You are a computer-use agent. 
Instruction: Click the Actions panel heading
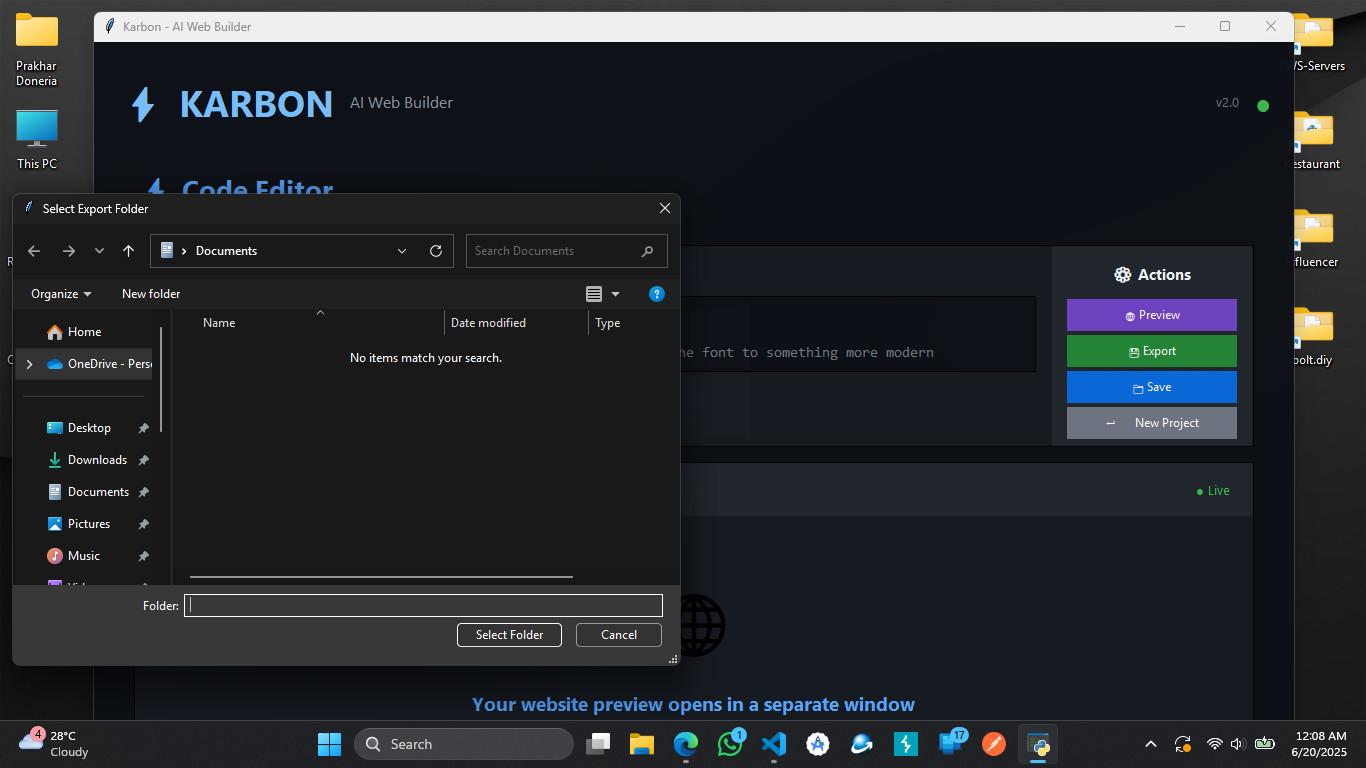[1152, 275]
